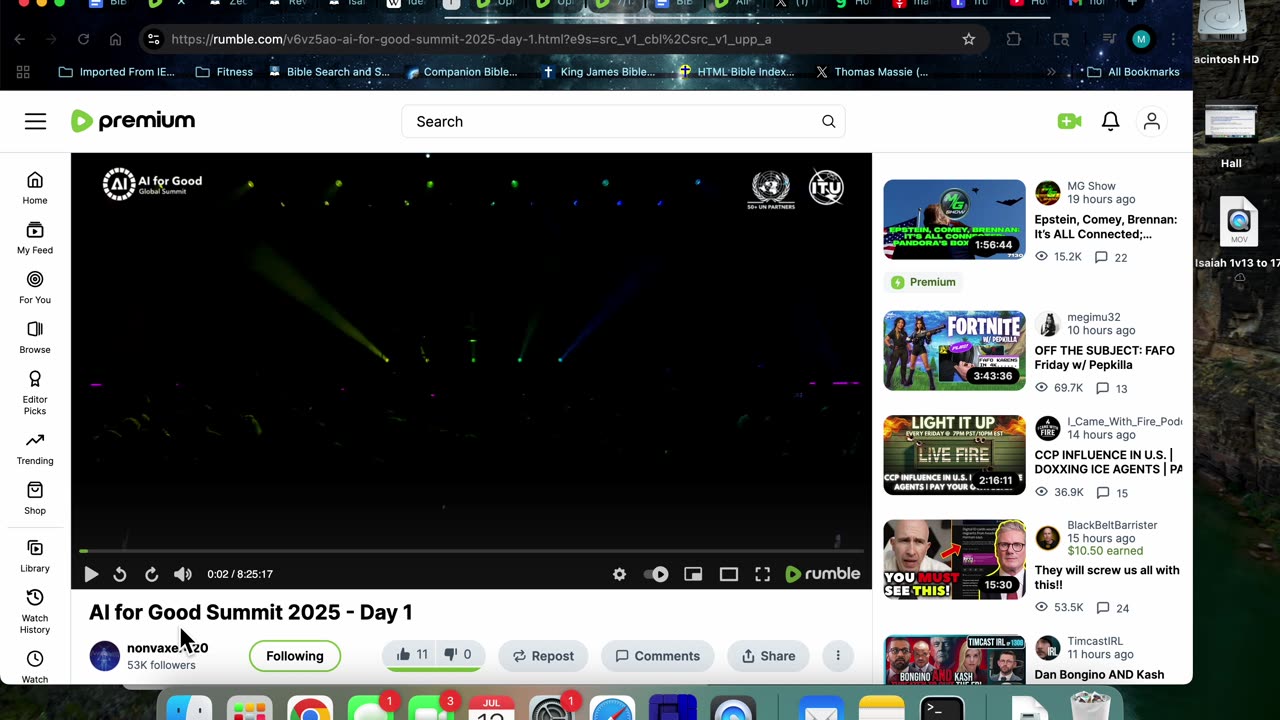This screenshot has width=1280, height=720.
Task: Click the search magnifier icon
Action: (828, 121)
